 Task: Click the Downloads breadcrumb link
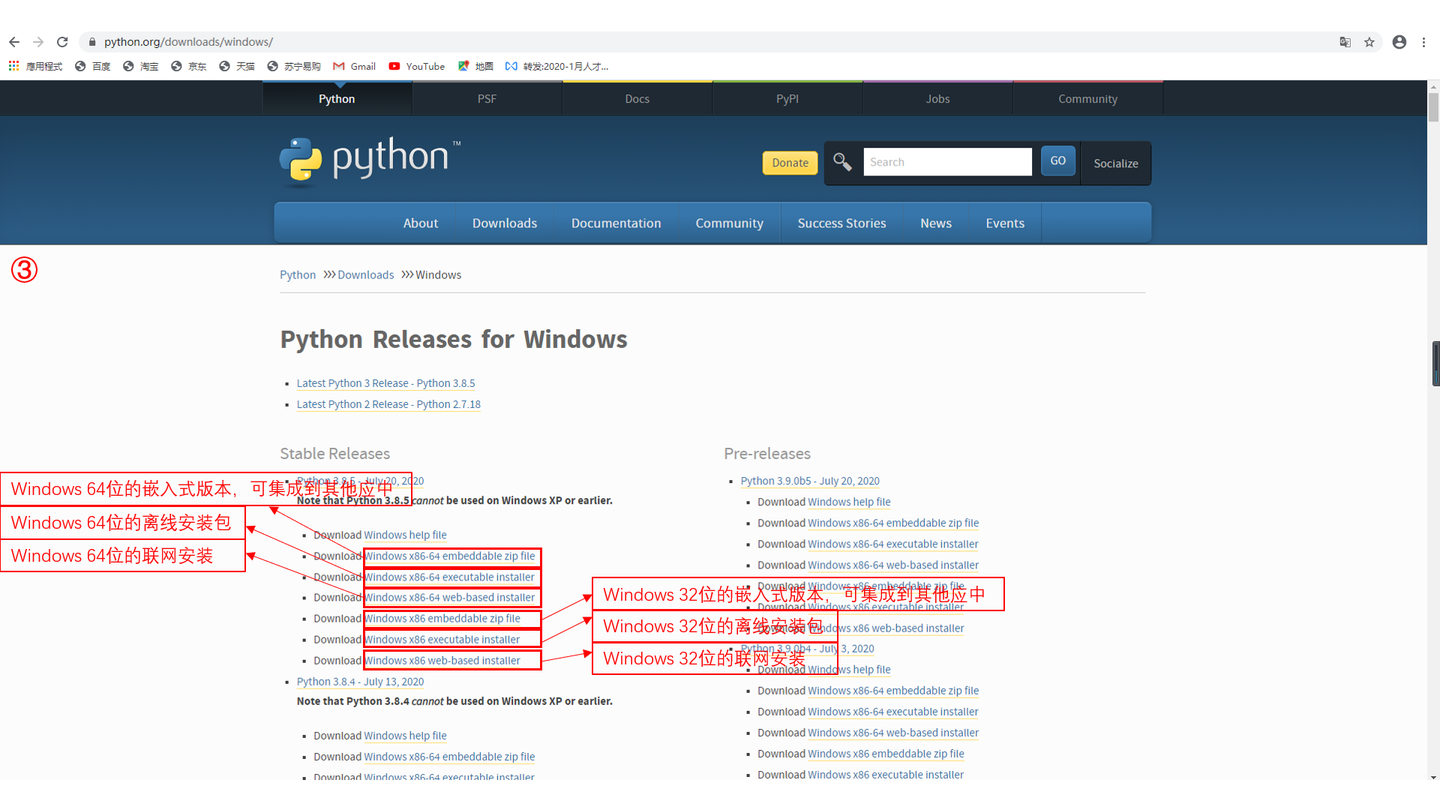pyautogui.click(x=366, y=275)
